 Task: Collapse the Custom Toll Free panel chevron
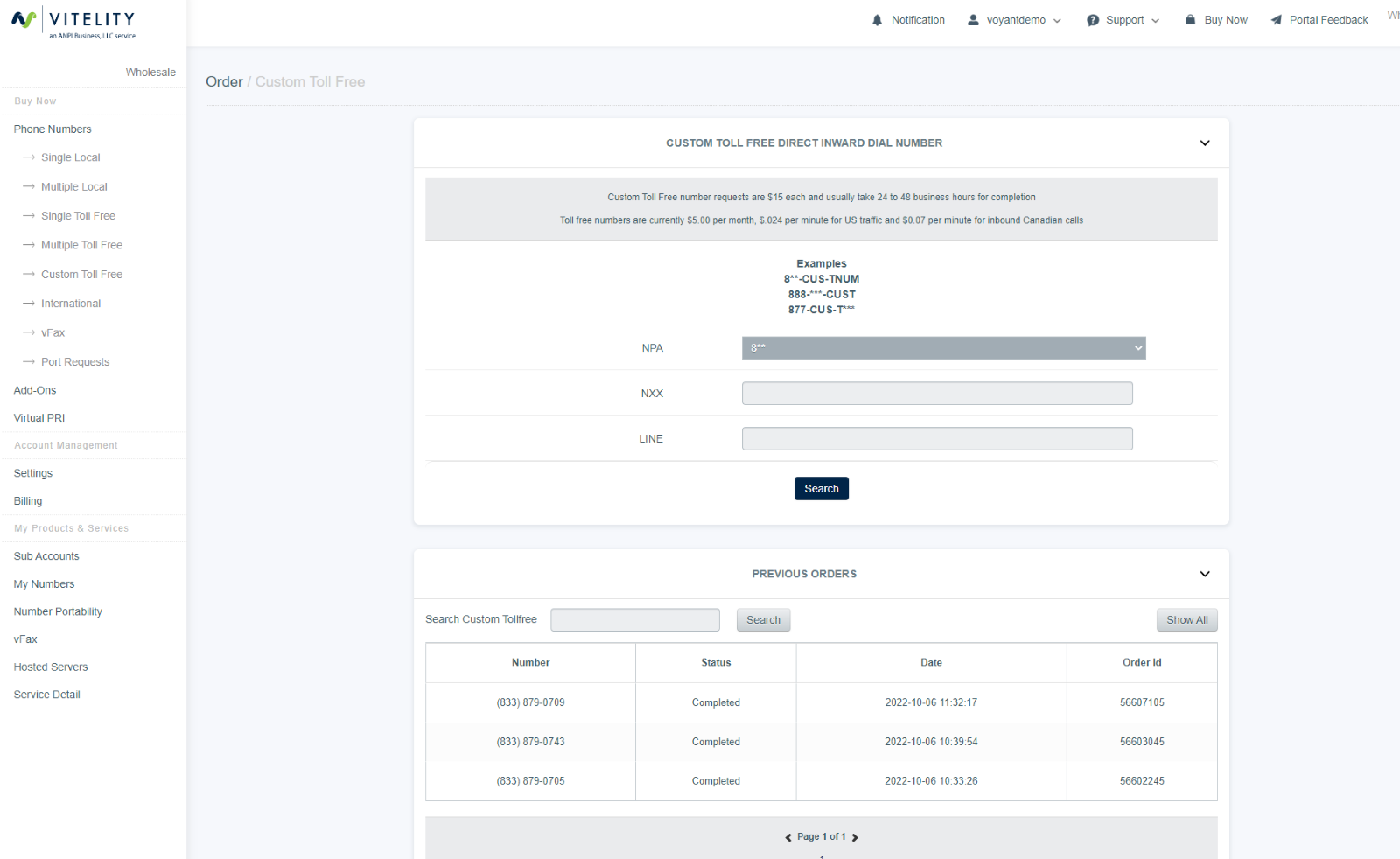1205,143
